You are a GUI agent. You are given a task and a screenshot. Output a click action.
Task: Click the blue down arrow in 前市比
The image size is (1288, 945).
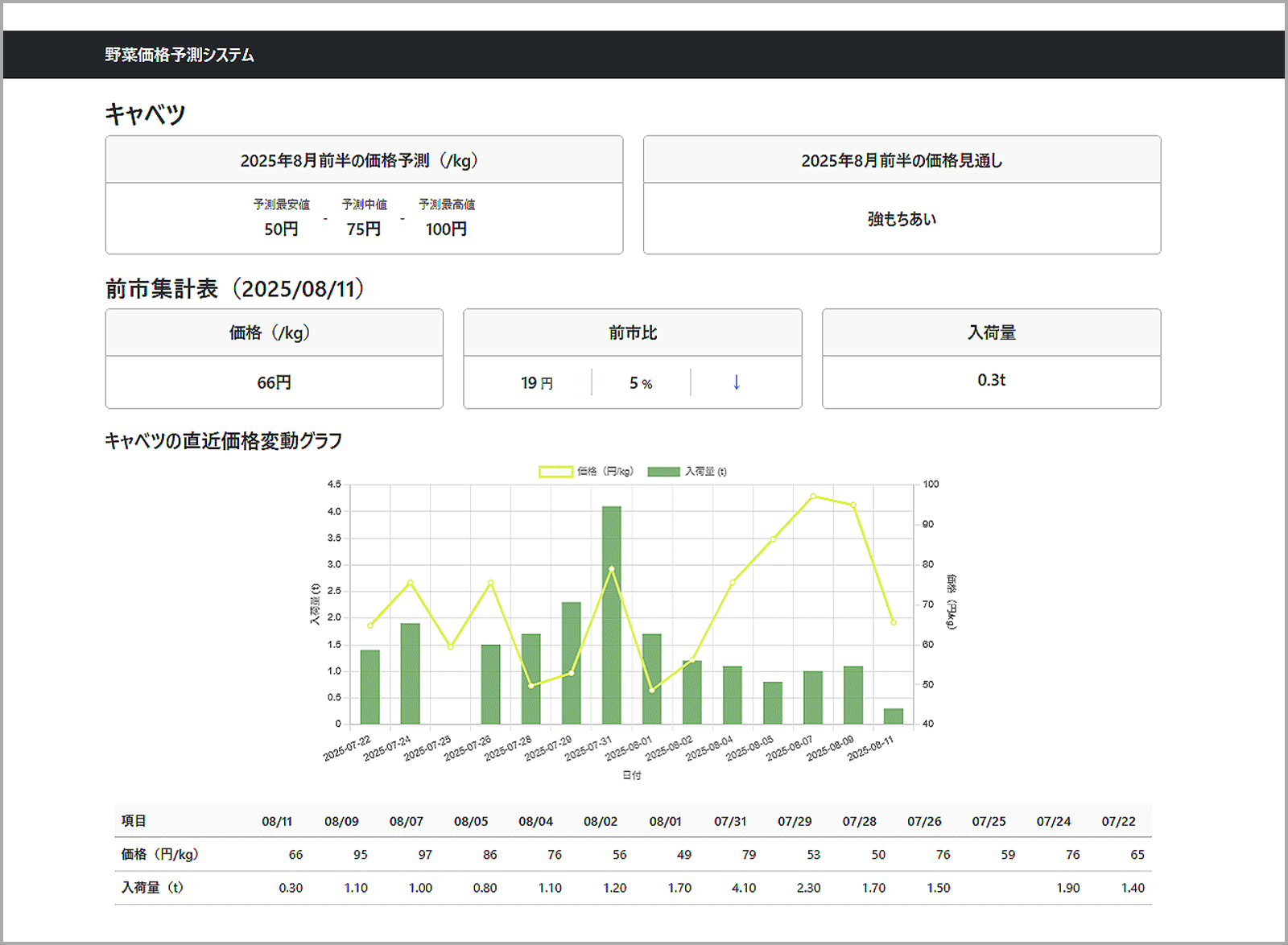[x=736, y=382]
